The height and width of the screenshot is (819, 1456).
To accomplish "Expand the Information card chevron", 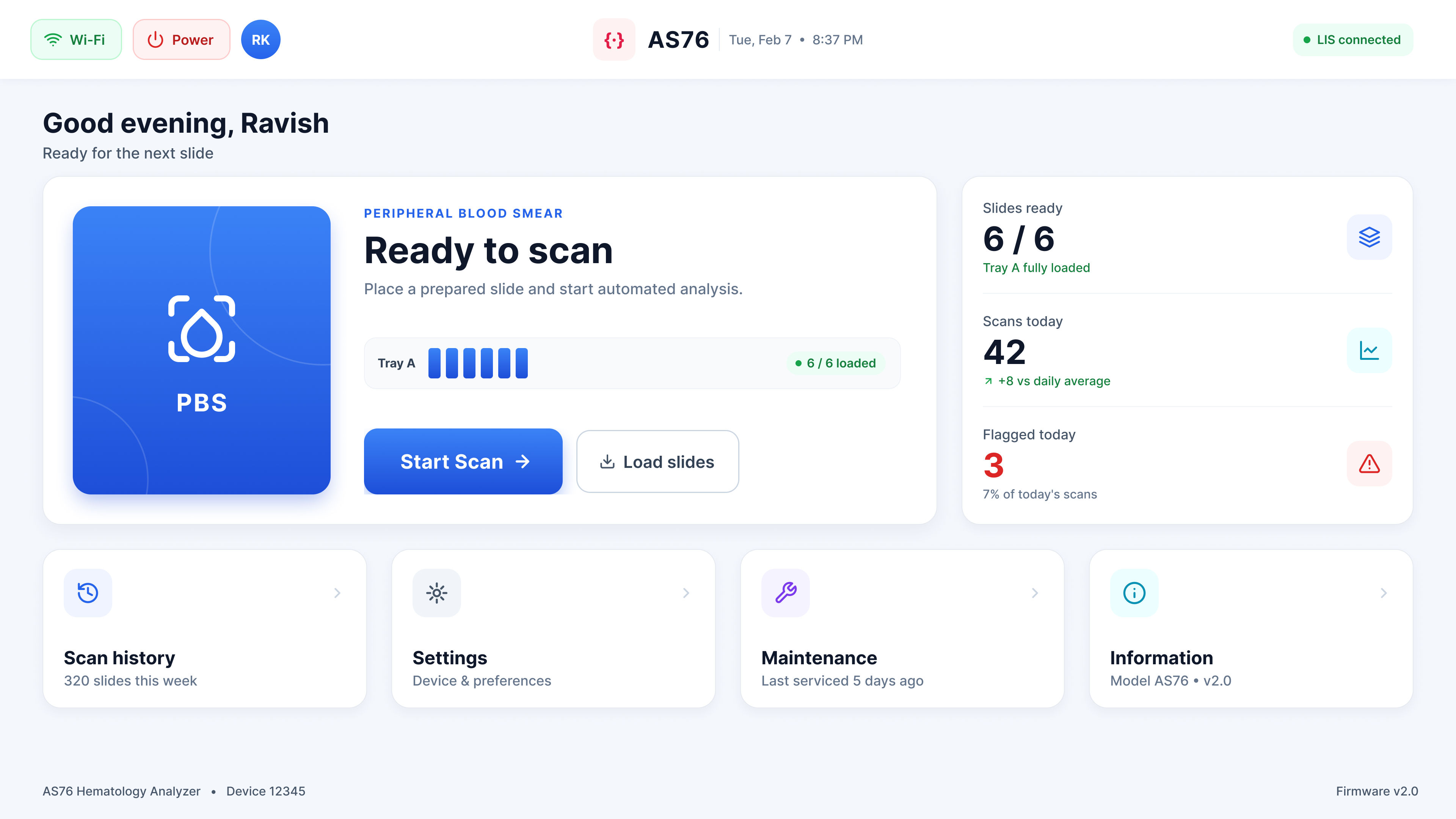I will coord(1384,593).
